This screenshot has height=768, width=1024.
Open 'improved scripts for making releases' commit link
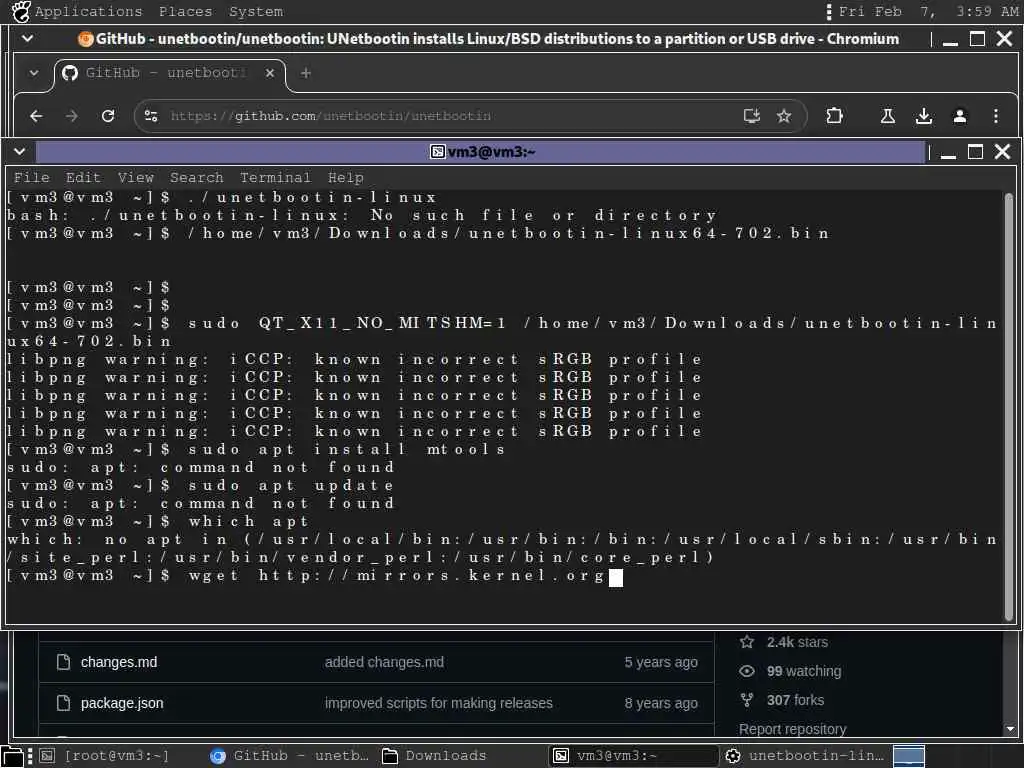tap(438, 703)
